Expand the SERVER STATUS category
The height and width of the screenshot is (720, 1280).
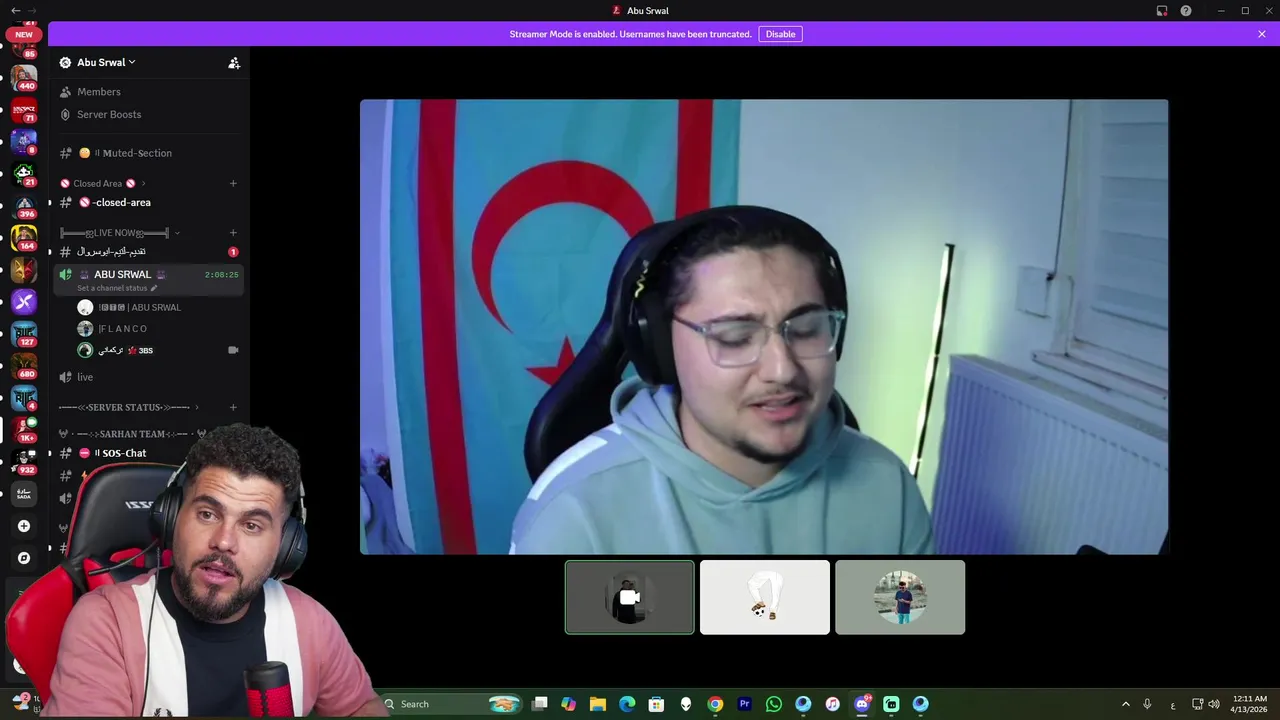coord(128,407)
